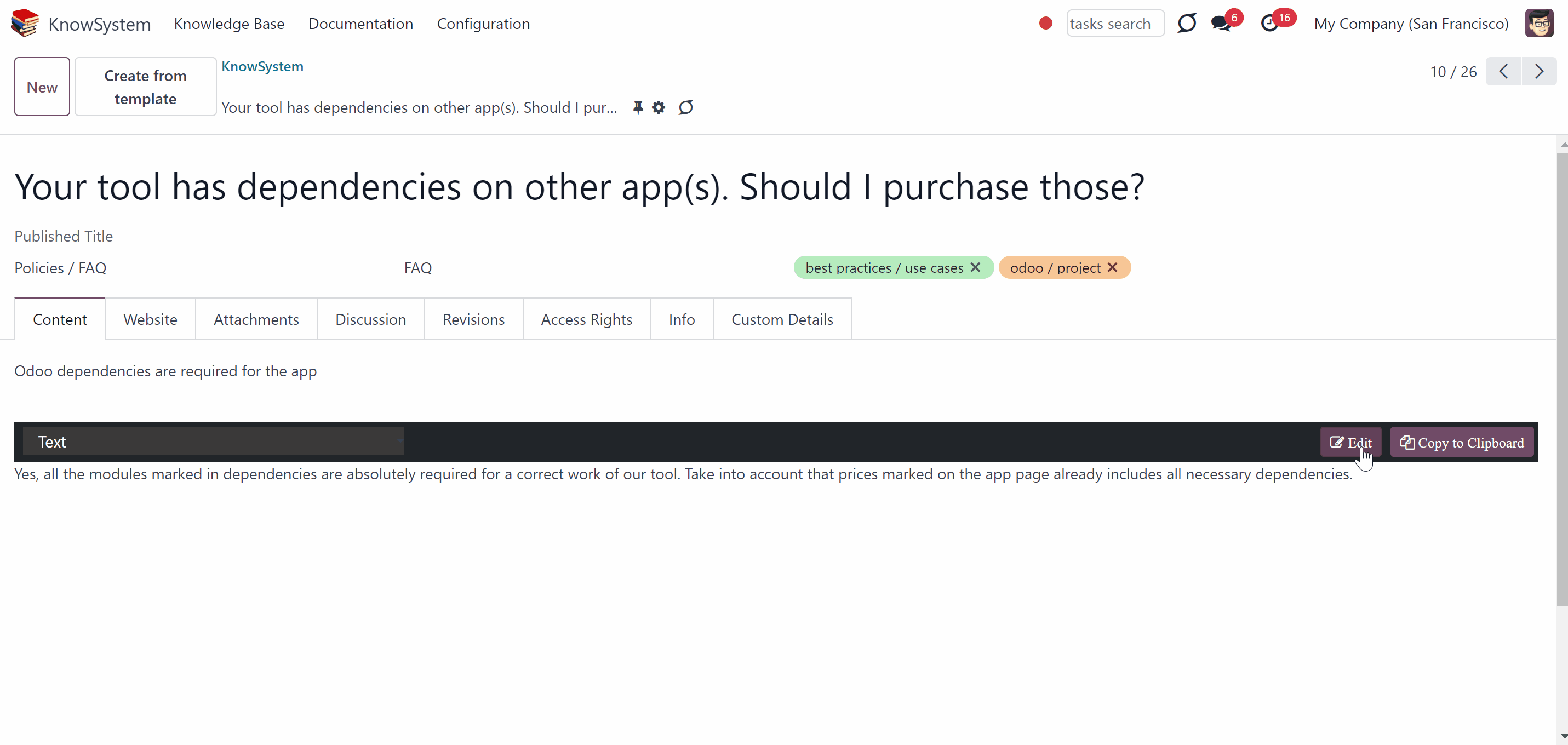Click the red recording dot indicator
Screen dimensions: 1568x745
pos(1045,23)
